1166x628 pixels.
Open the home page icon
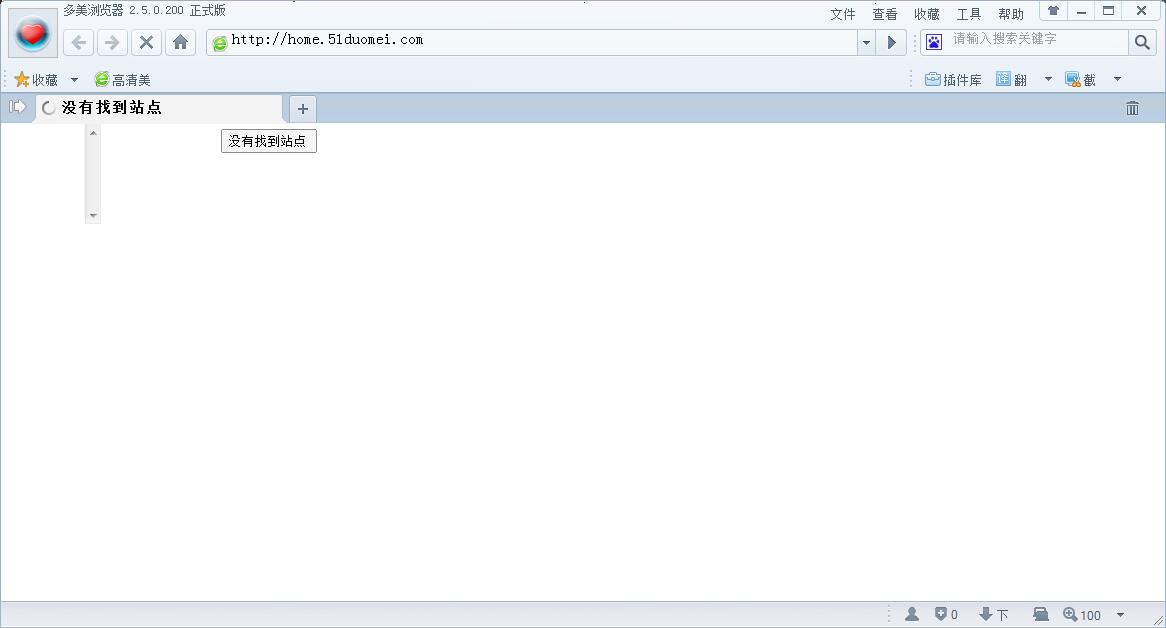tap(181, 42)
